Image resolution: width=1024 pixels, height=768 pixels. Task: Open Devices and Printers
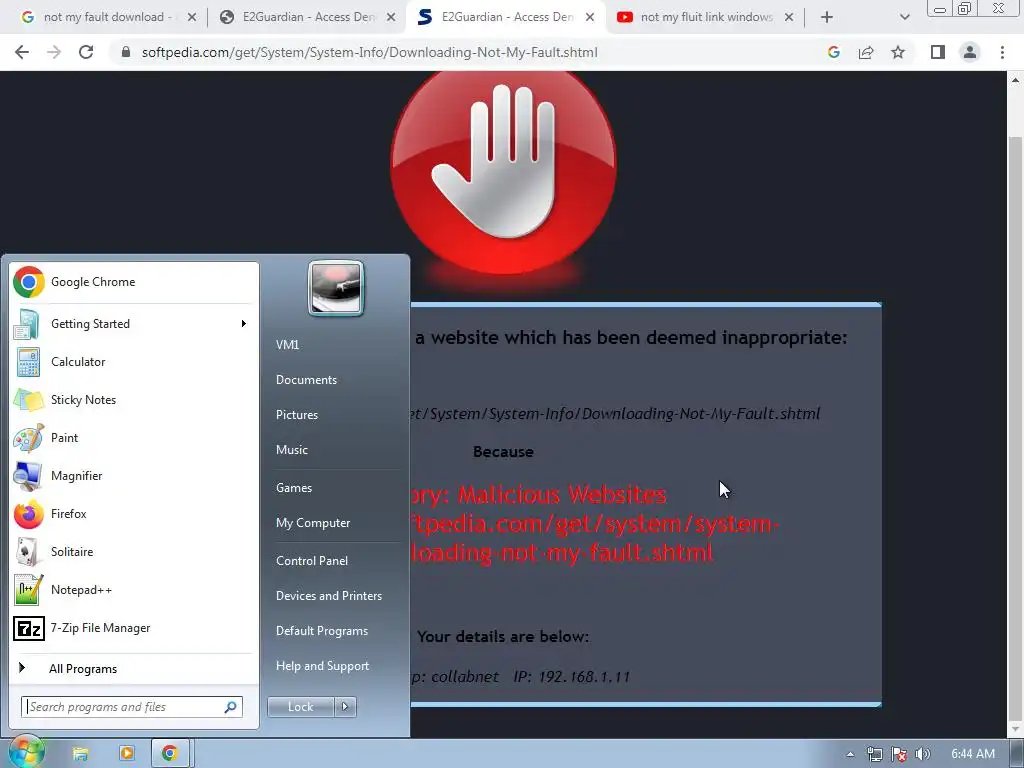[x=328, y=596]
